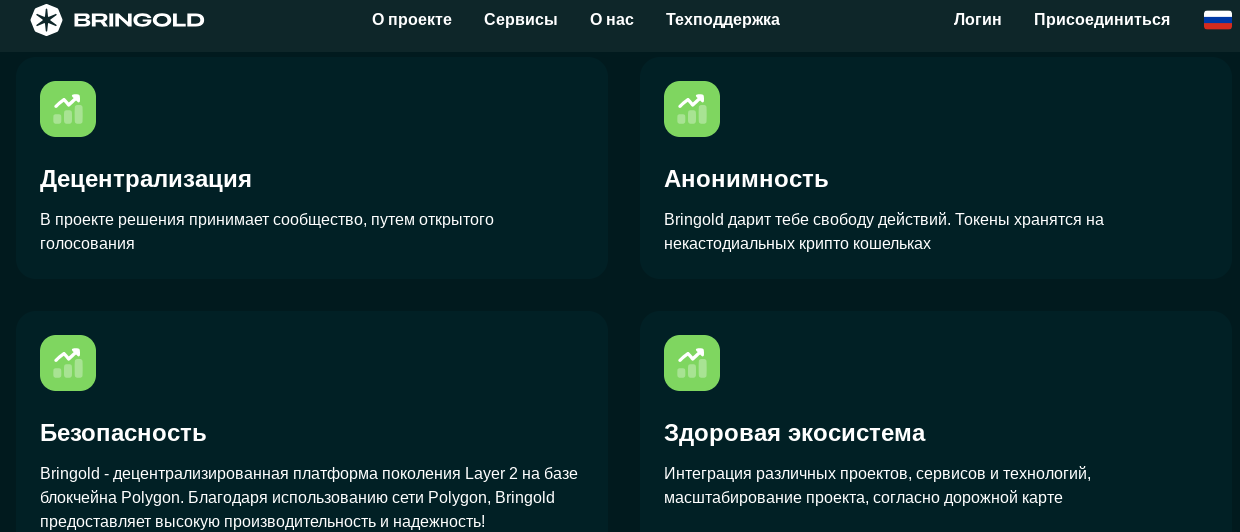Click the Анонимность heading
Viewport: 1240px width, 532px height.
click(x=746, y=179)
